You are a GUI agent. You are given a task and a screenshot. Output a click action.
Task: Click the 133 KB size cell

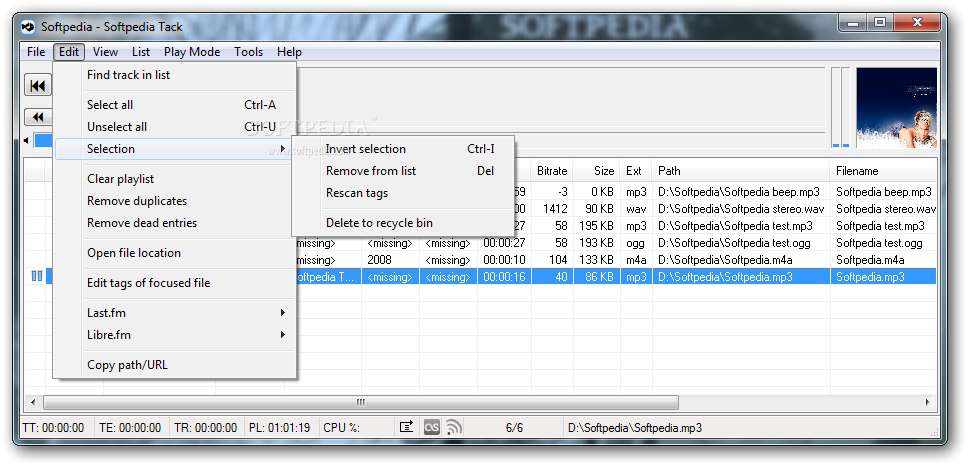[x=596, y=260]
